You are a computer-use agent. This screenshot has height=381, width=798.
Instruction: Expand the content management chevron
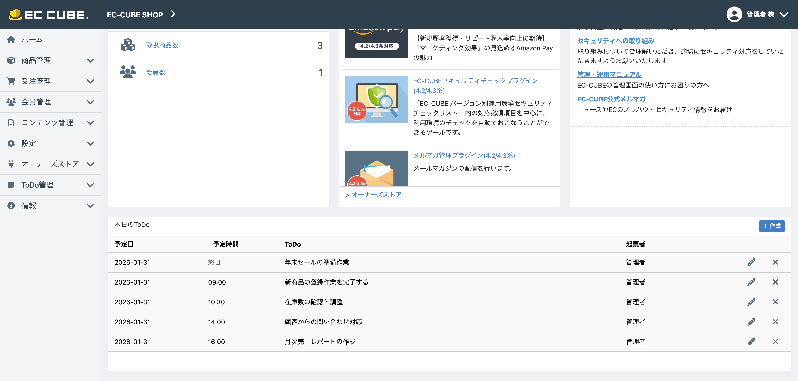coord(91,123)
